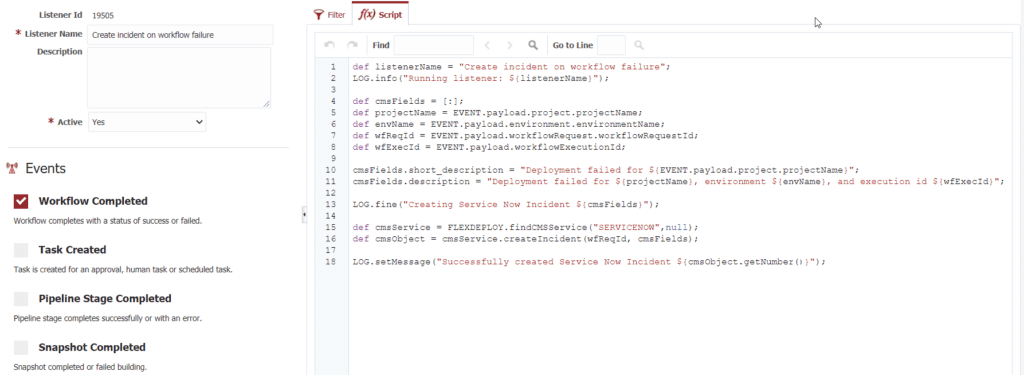Click the Go to Line magnifier icon

click(639, 45)
